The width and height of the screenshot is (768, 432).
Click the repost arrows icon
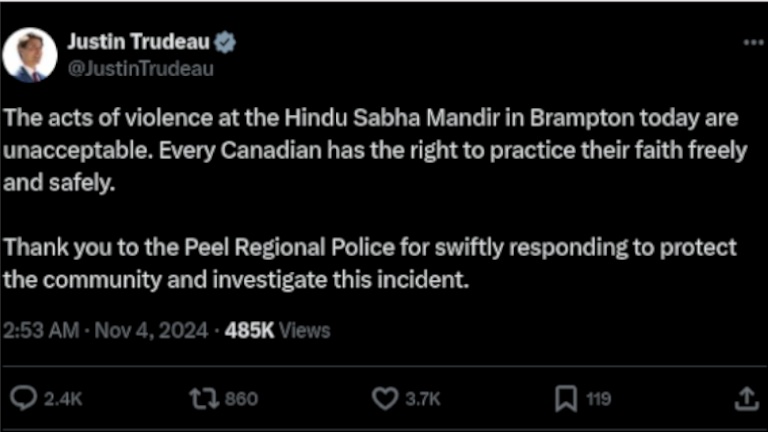click(x=202, y=399)
